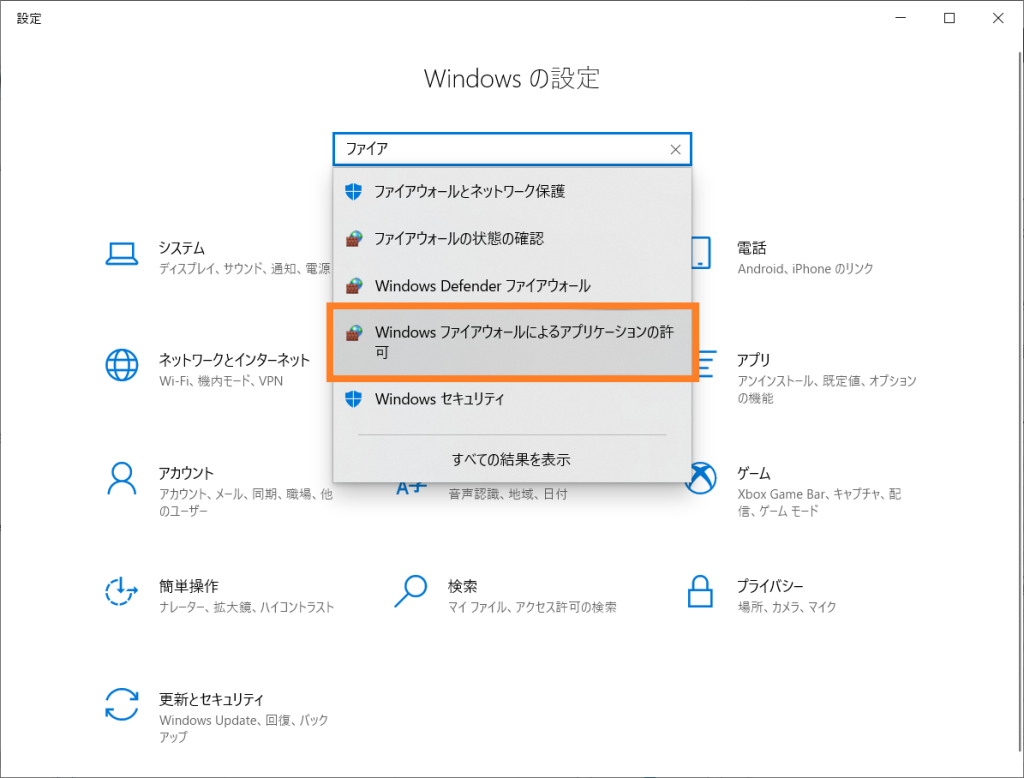This screenshot has height=778, width=1024.
Task: Select Windows ファイアウォールによるアプリケーションの許可 result
Action: click(x=513, y=342)
